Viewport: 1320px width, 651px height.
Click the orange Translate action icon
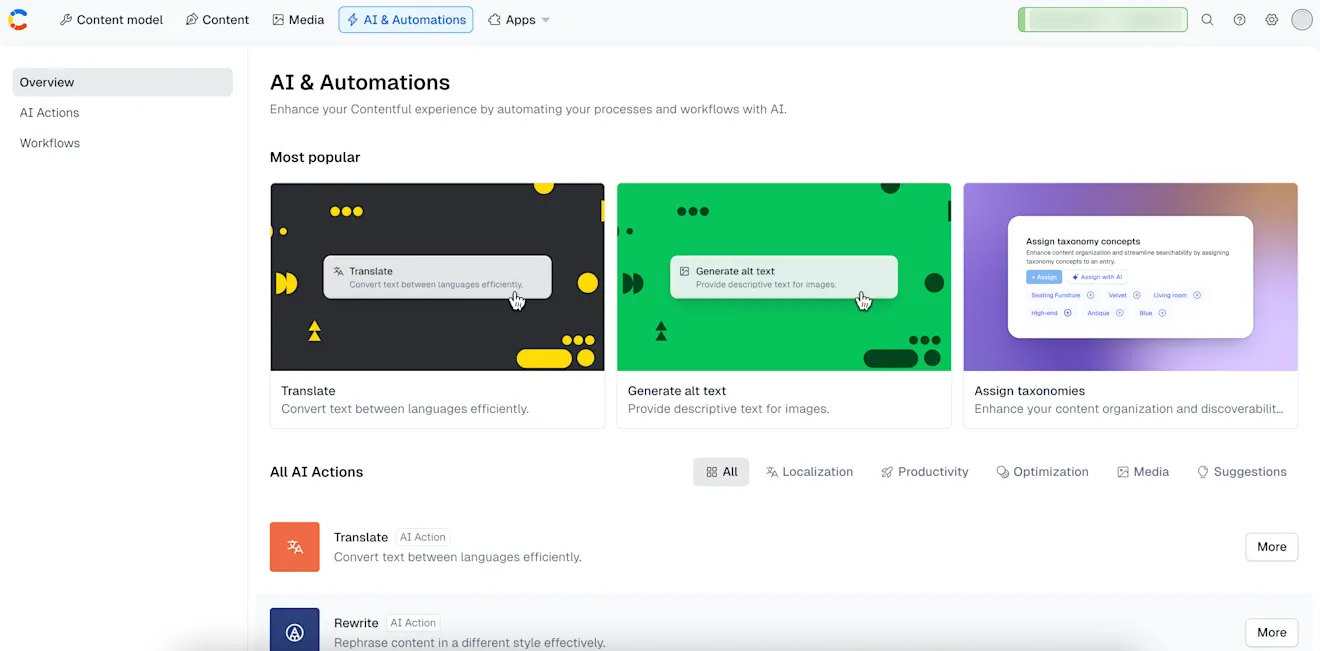click(295, 547)
